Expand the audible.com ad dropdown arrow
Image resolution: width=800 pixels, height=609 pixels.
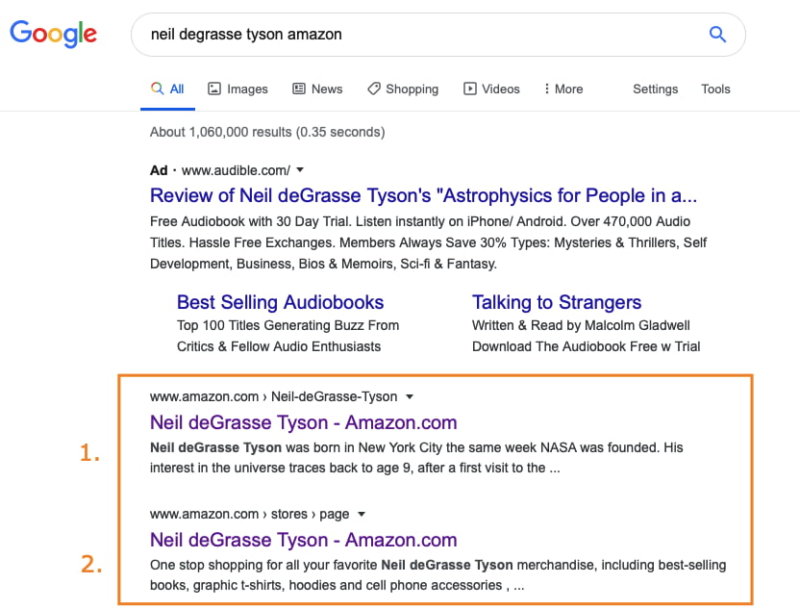tap(300, 169)
